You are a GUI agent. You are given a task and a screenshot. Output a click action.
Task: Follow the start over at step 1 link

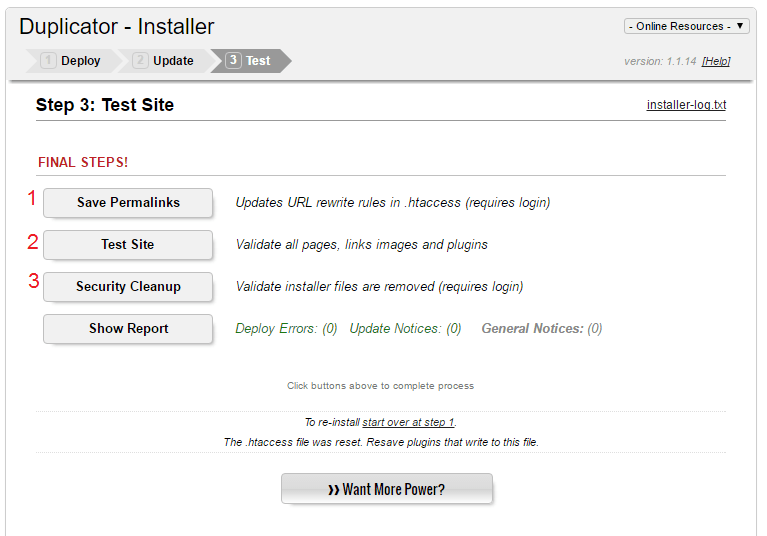[408, 422]
